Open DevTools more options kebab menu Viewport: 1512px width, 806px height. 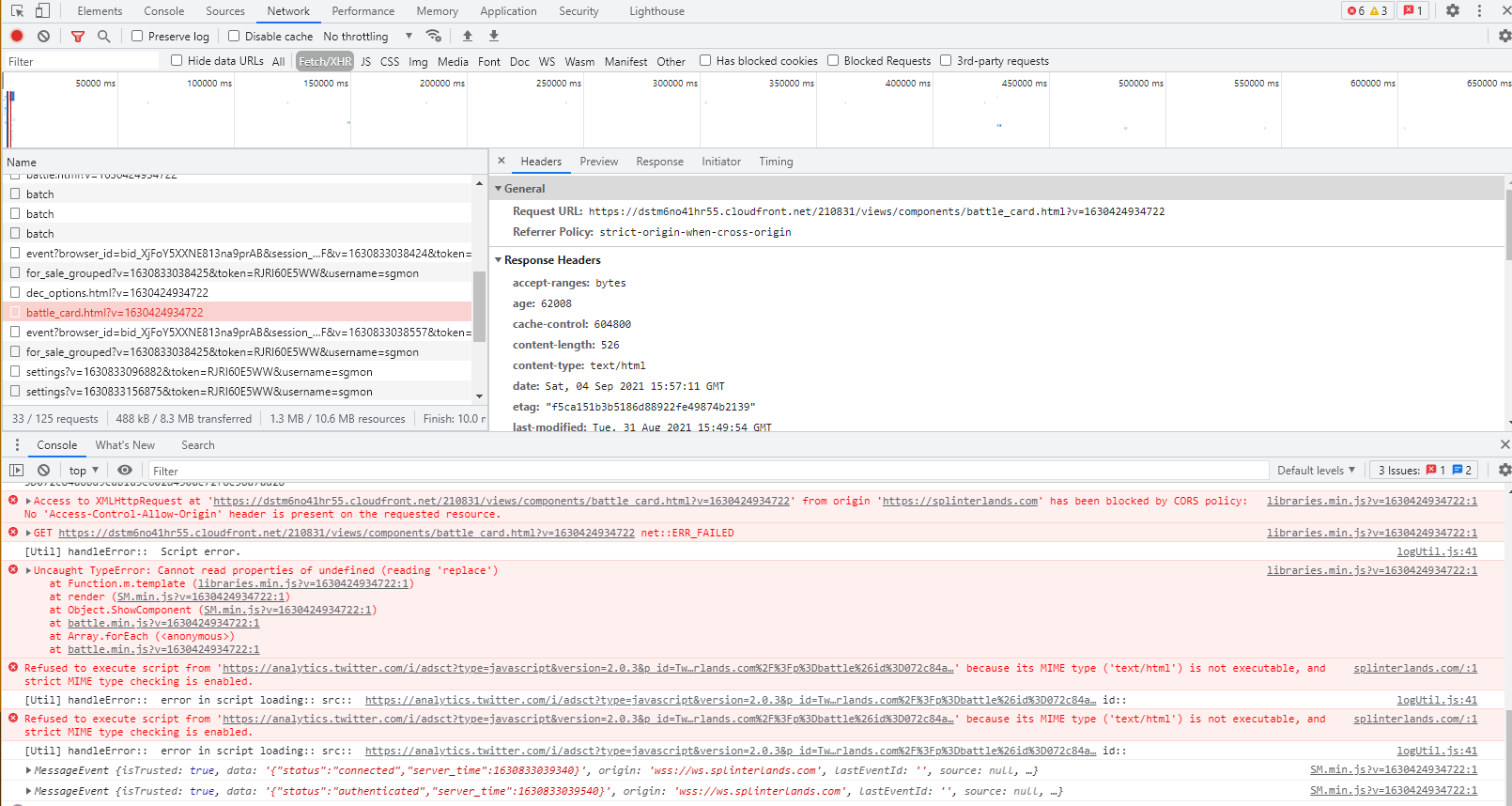click(x=1479, y=10)
